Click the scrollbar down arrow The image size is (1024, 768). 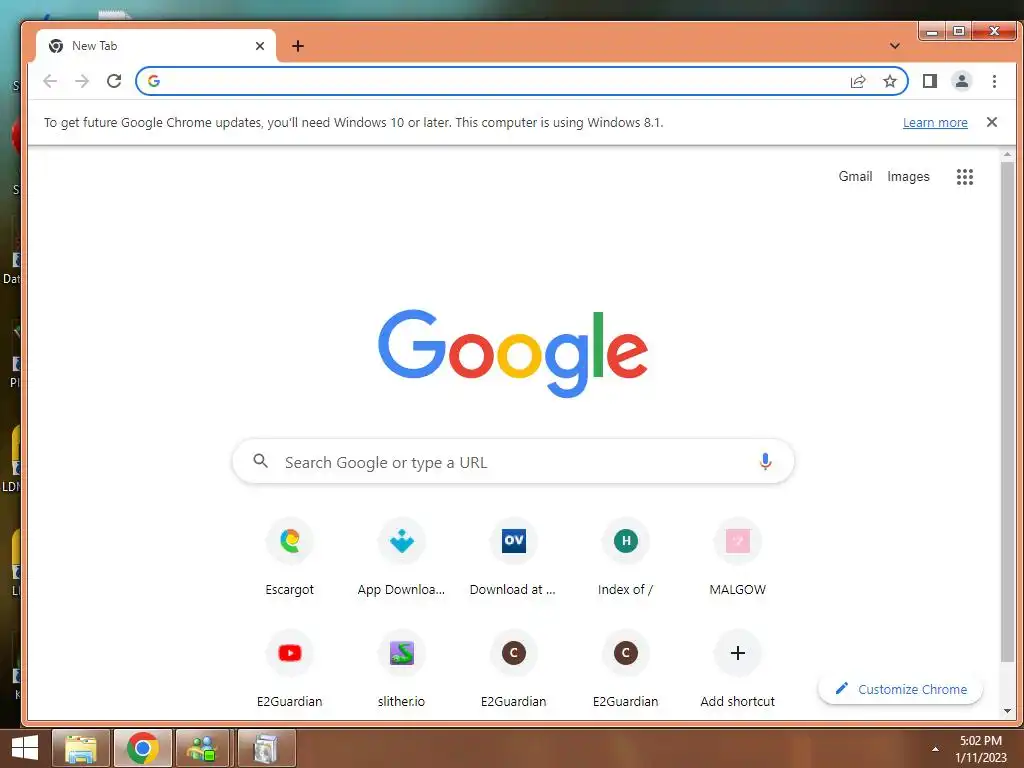point(1007,711)
